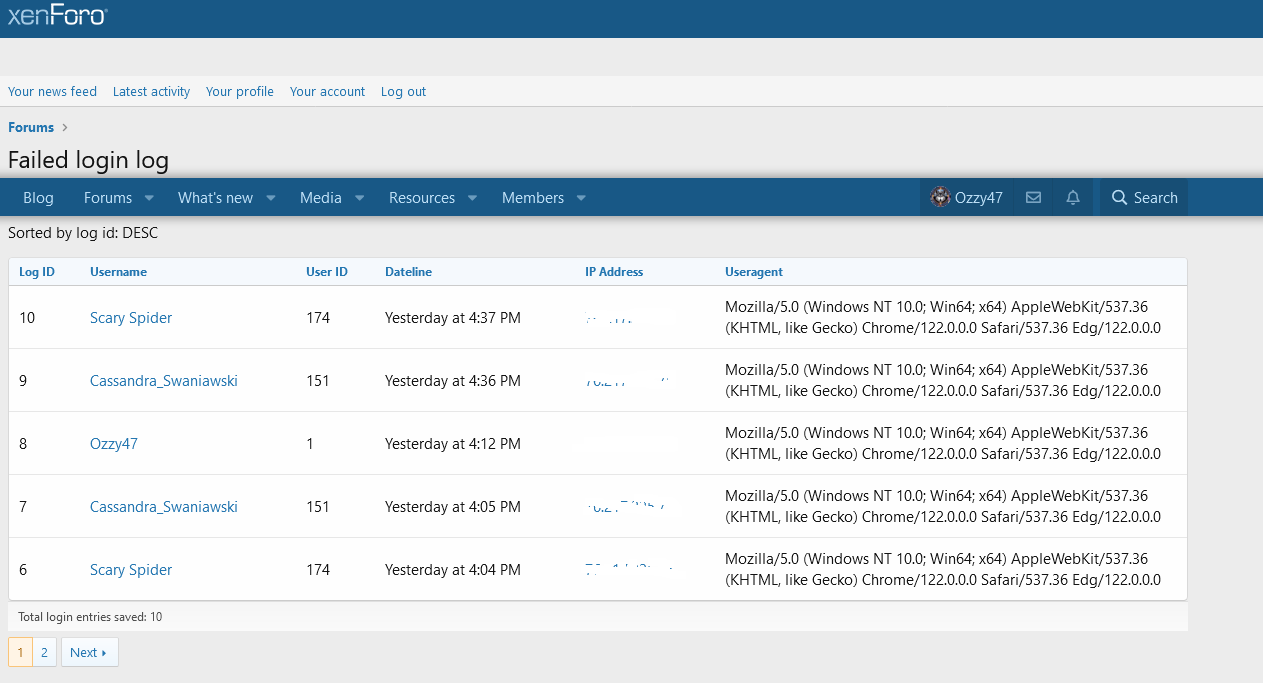Viewport: 1263px width, 683px height.
Task: Click the Next page button
Action: 89,653
